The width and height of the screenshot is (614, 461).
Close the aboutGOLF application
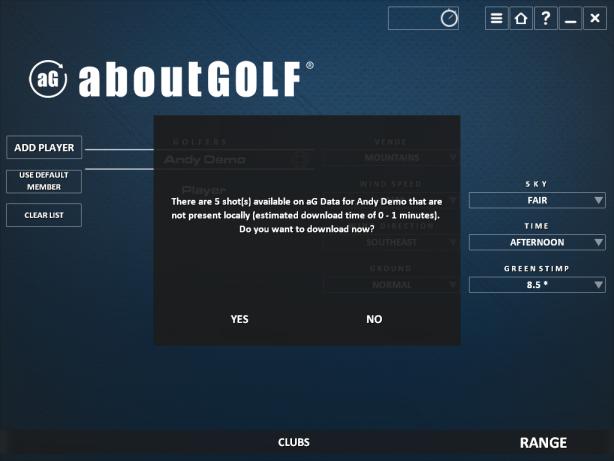[x=595, y=18]
